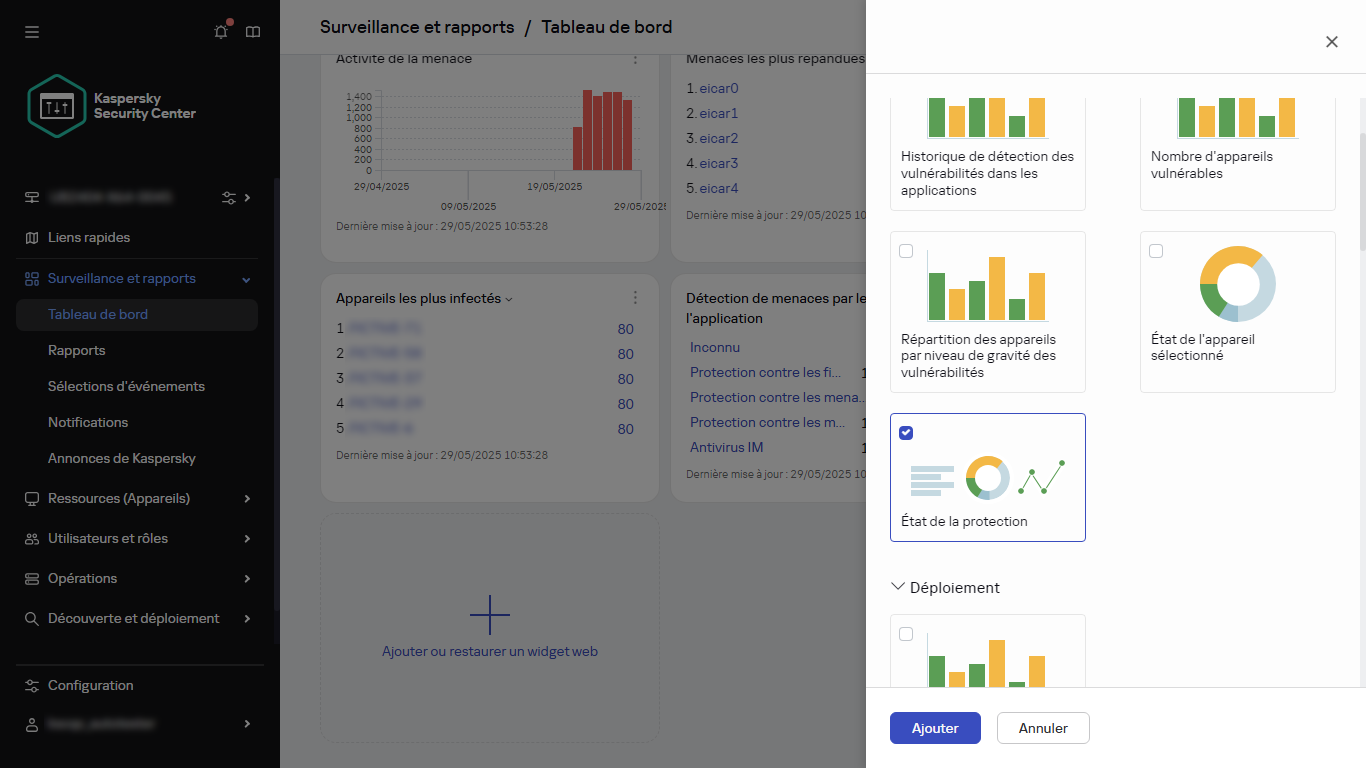Uncheck the État de la protection widget
This screenshot has width=1366, height=768.
tap(906, 432)
